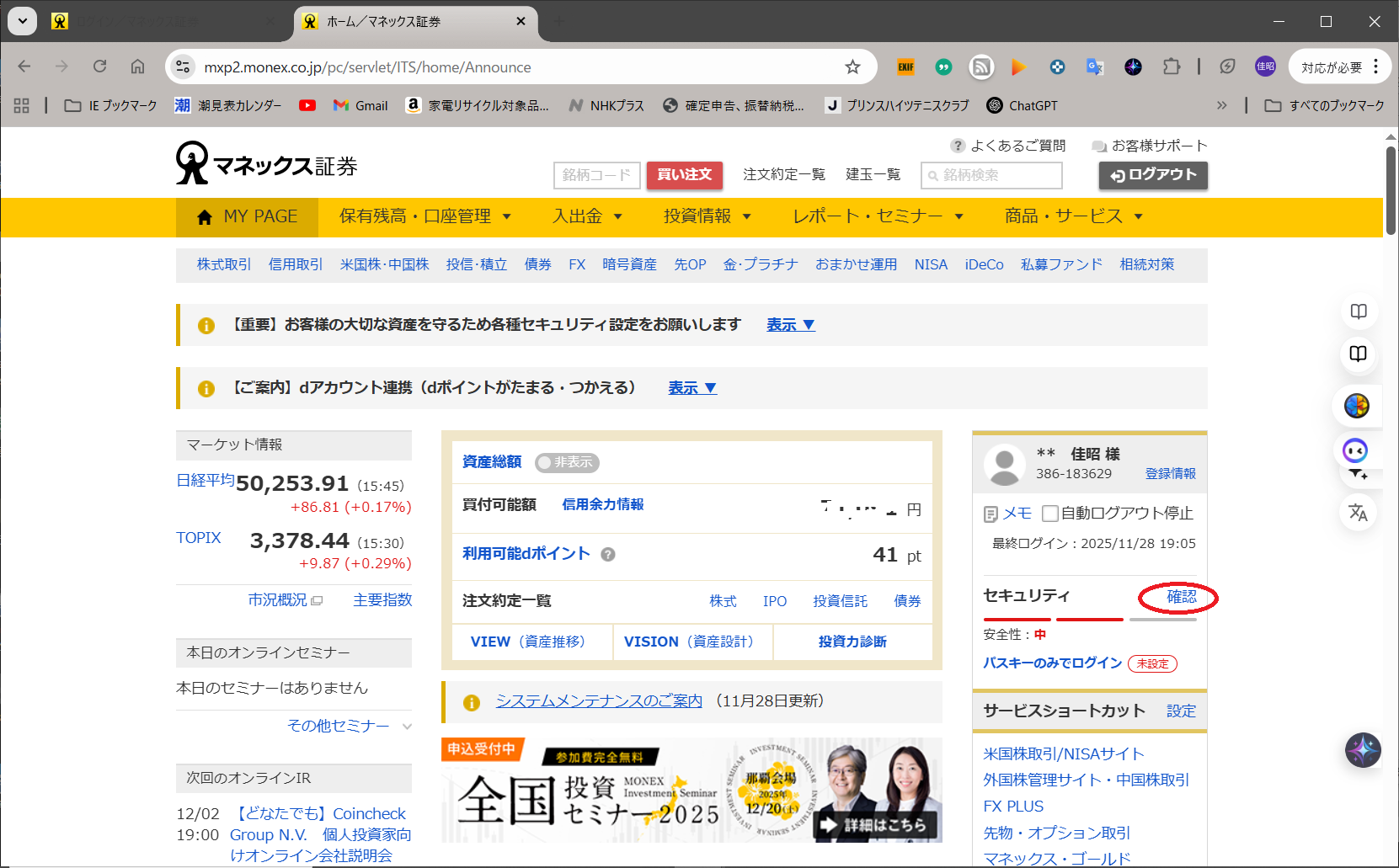Click the memo icon in account panel

[991, 514]
